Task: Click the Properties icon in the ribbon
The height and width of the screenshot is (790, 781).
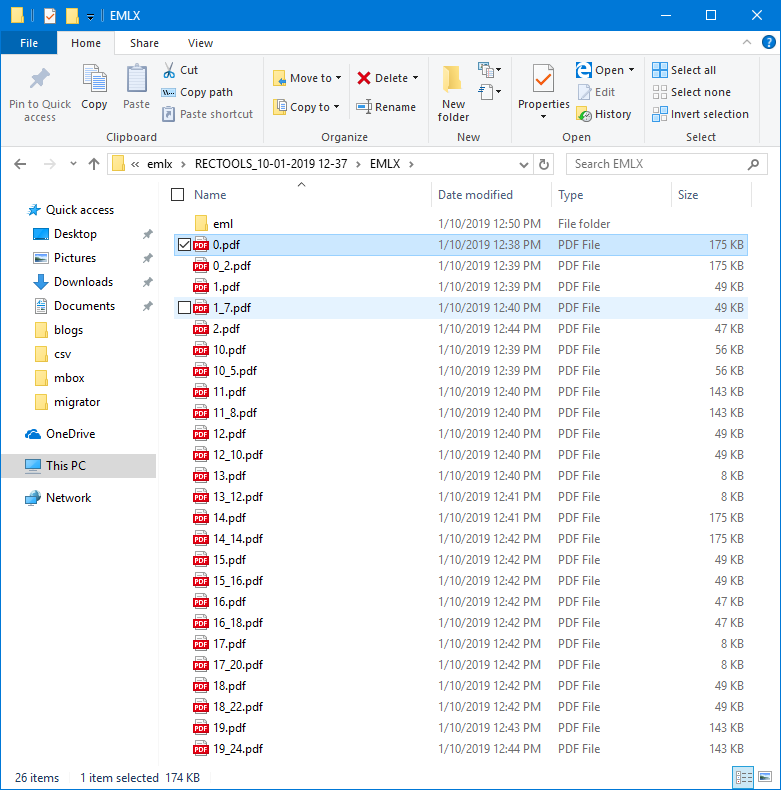Action: 543,79
